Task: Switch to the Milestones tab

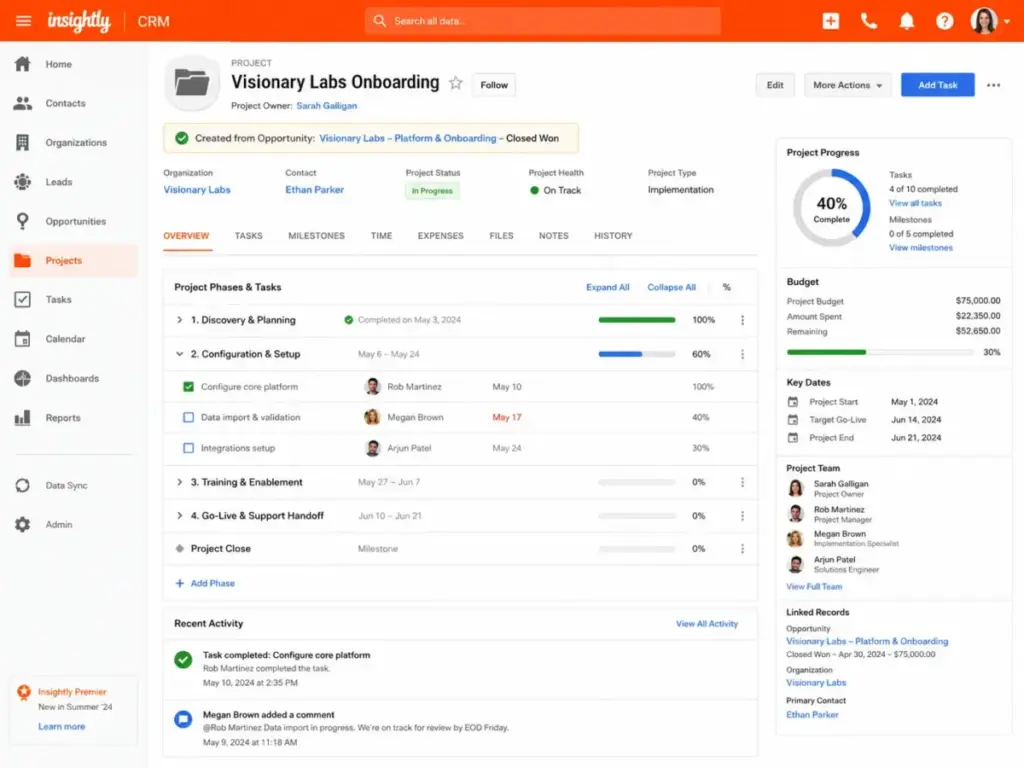Action: pyautogui.click(x=316, y=236)
